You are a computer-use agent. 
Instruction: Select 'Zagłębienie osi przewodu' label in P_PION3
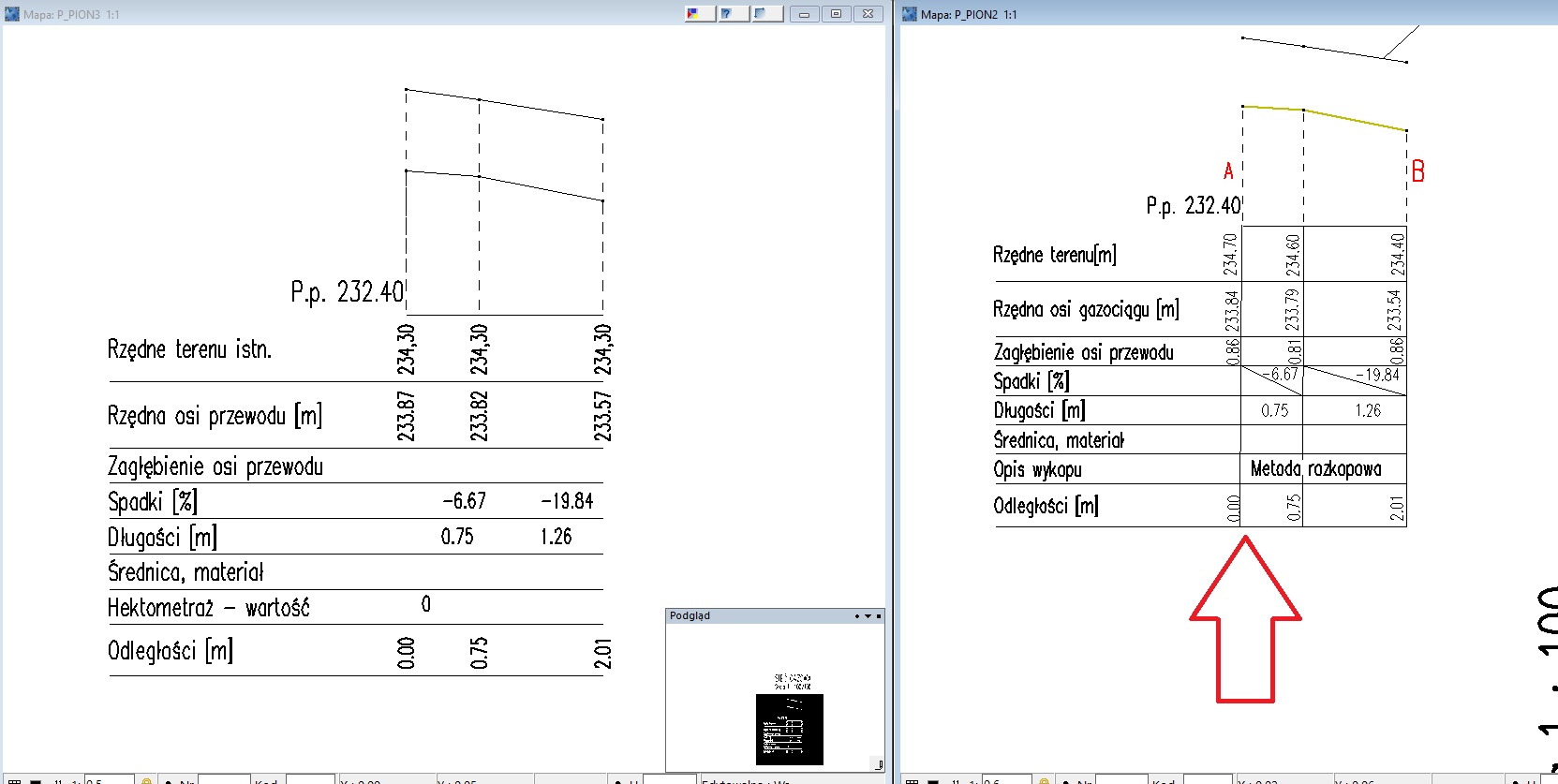[x=215, y=466]
